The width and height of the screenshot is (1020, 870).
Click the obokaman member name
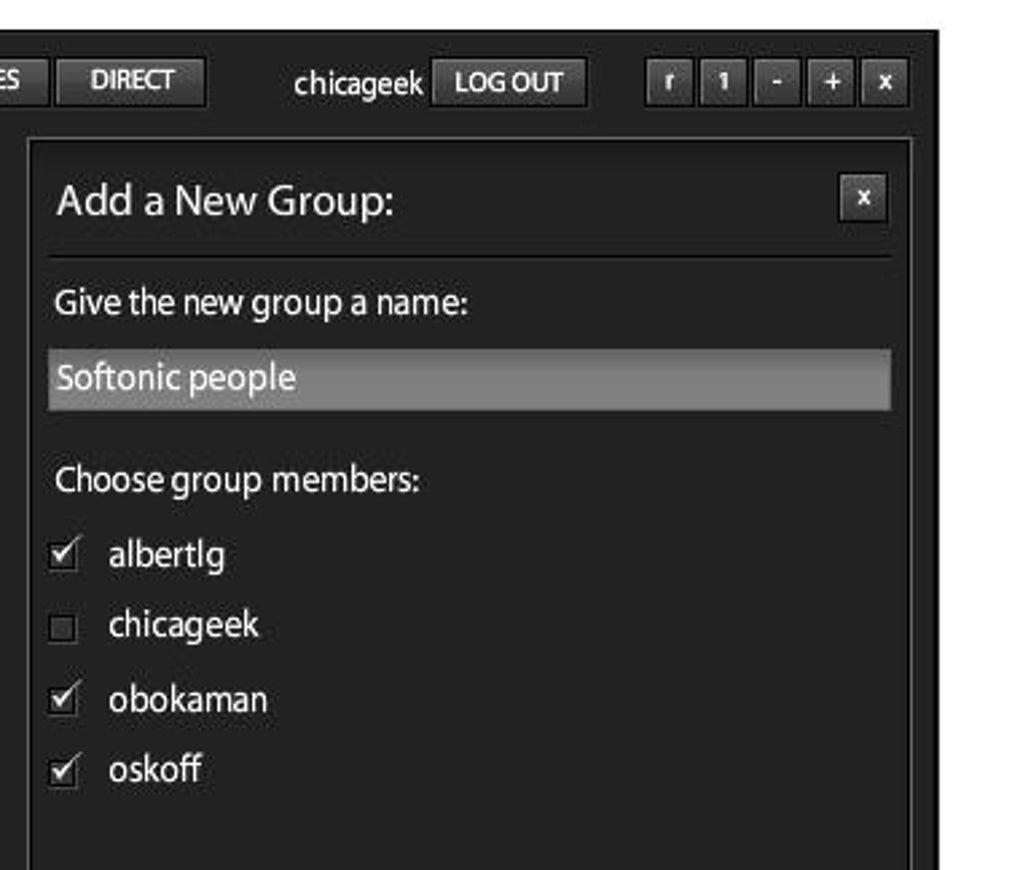(188, 700)
